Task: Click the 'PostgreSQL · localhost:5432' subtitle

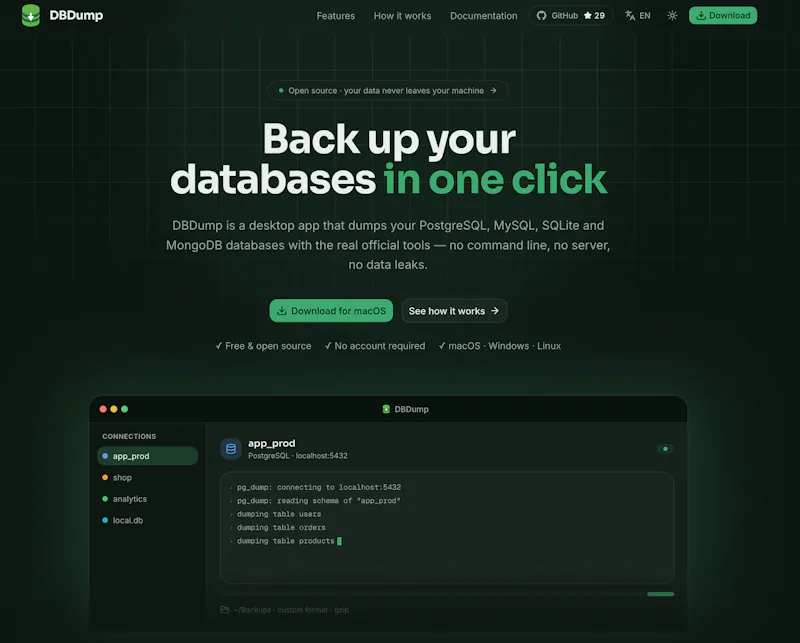Action: (x=298, y=456)
